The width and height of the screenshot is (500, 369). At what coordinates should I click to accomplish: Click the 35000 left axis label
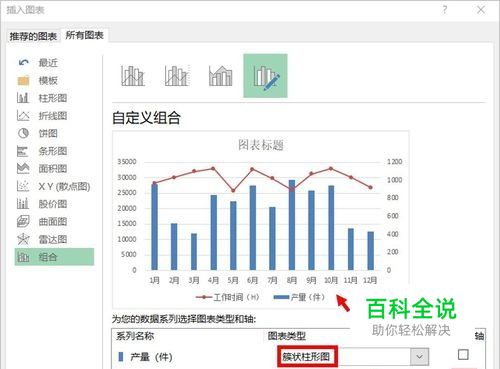pos(127,162)
